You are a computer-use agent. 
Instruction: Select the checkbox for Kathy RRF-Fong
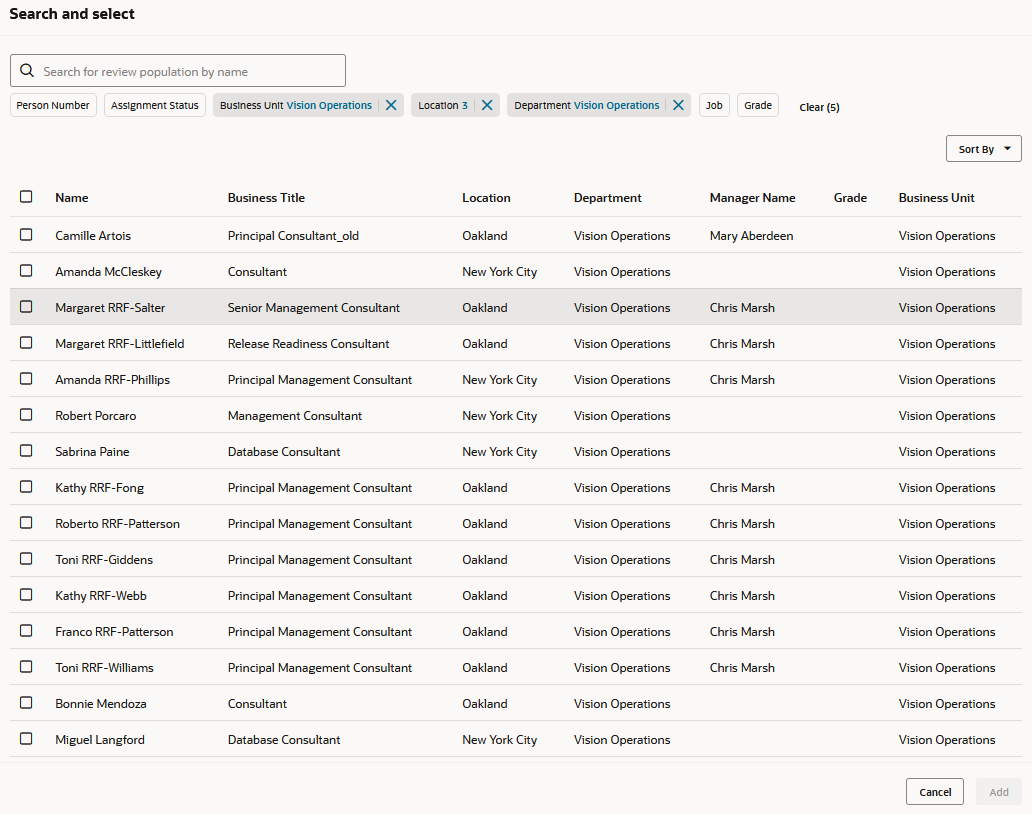pos(26,487)
